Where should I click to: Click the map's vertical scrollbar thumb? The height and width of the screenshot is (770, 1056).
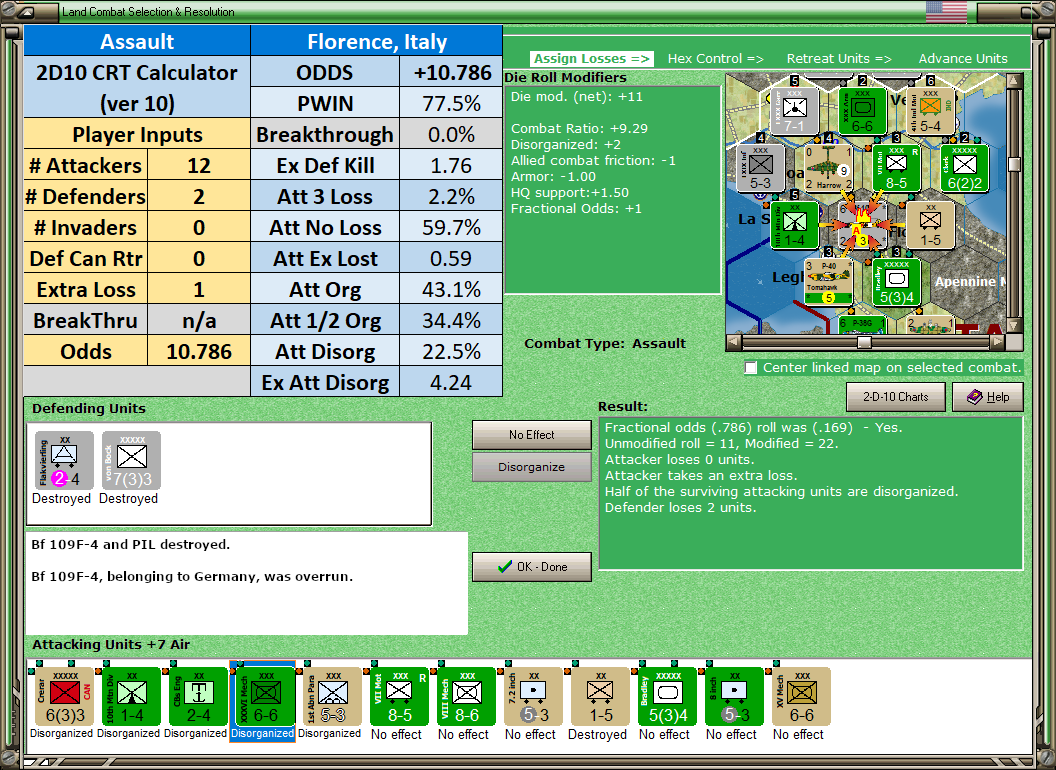click(x=1014, y=164)
